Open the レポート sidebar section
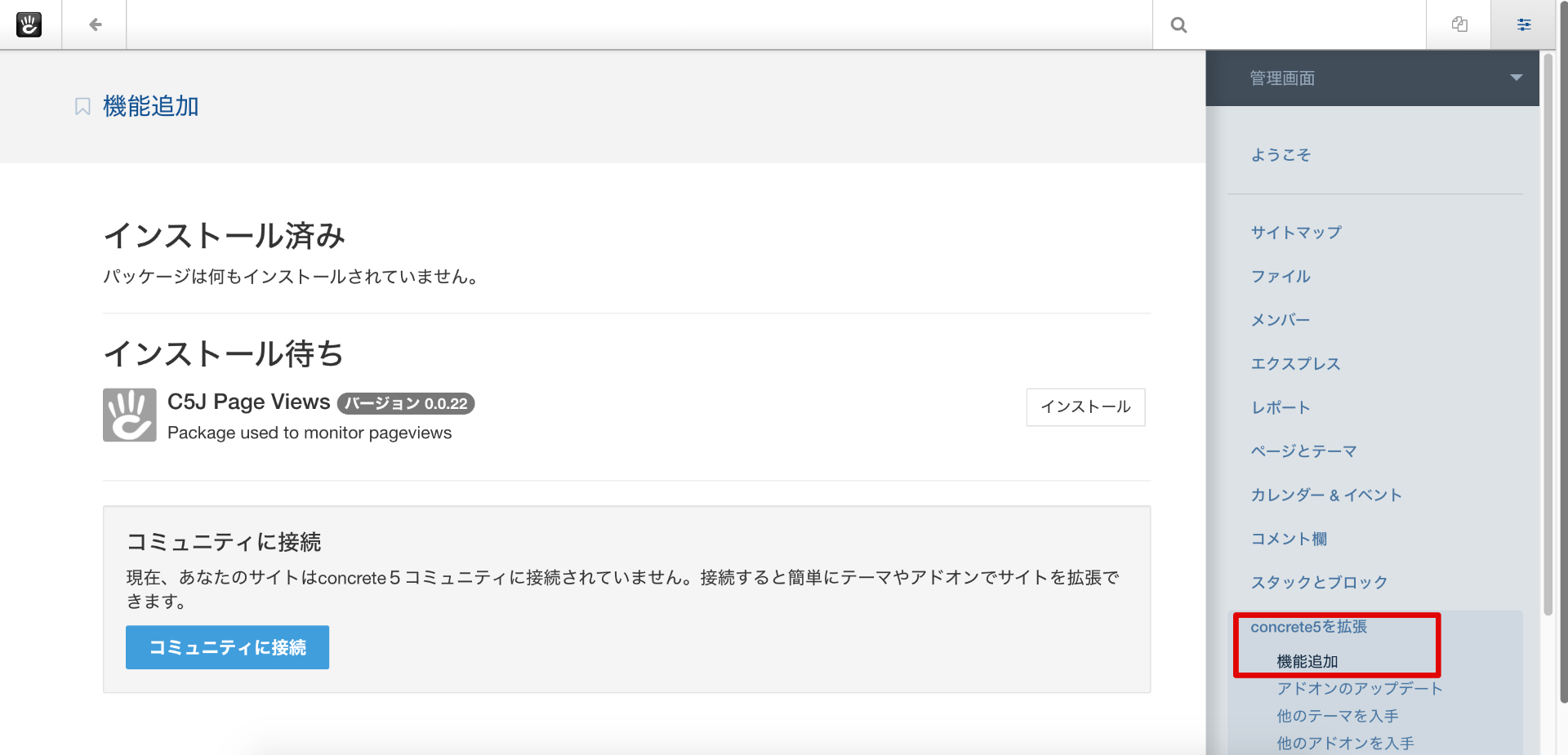Screen dimensions: 1568x755 [1281, 407]
